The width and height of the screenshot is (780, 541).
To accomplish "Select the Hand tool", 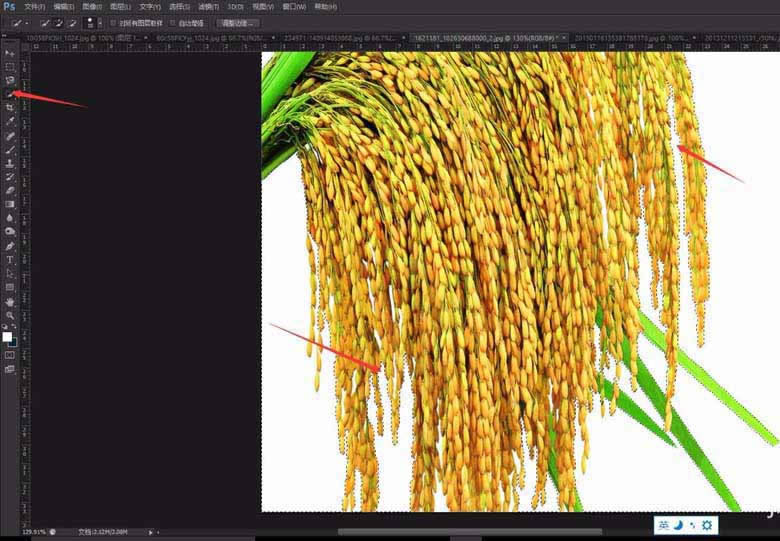I will (9, 302).
